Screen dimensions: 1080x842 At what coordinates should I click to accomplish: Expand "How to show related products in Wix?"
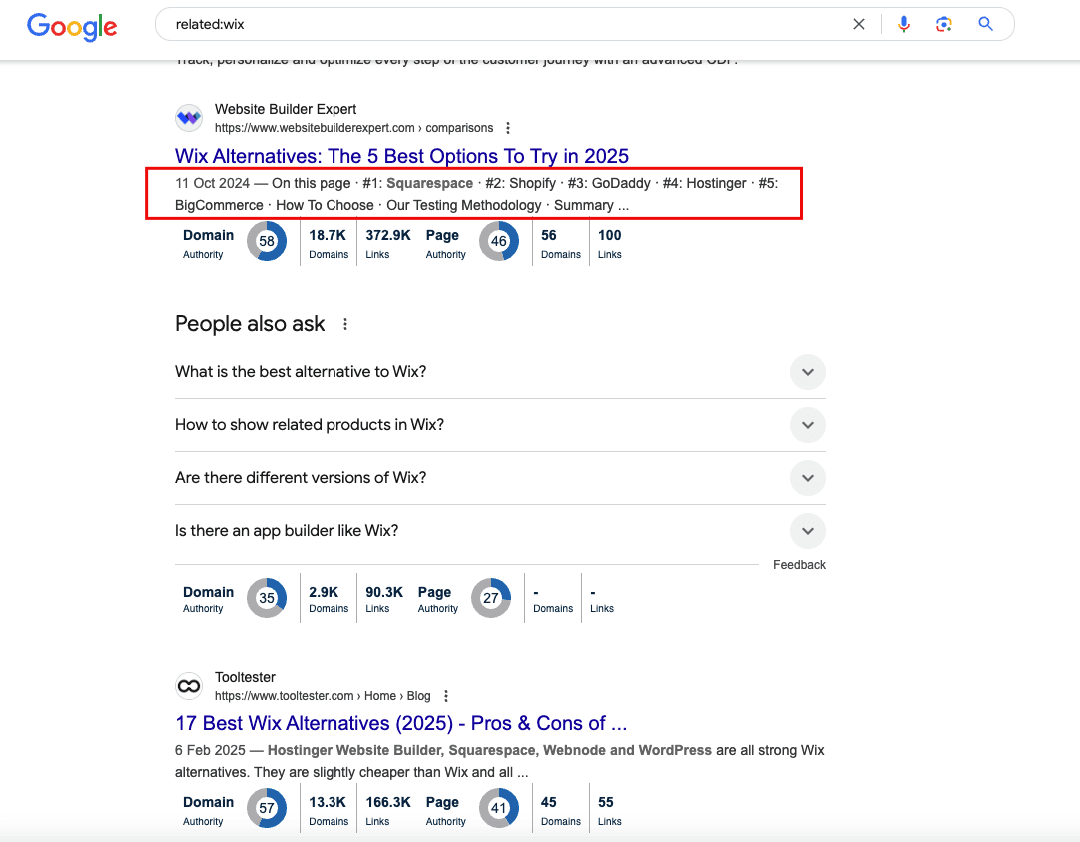807,425
